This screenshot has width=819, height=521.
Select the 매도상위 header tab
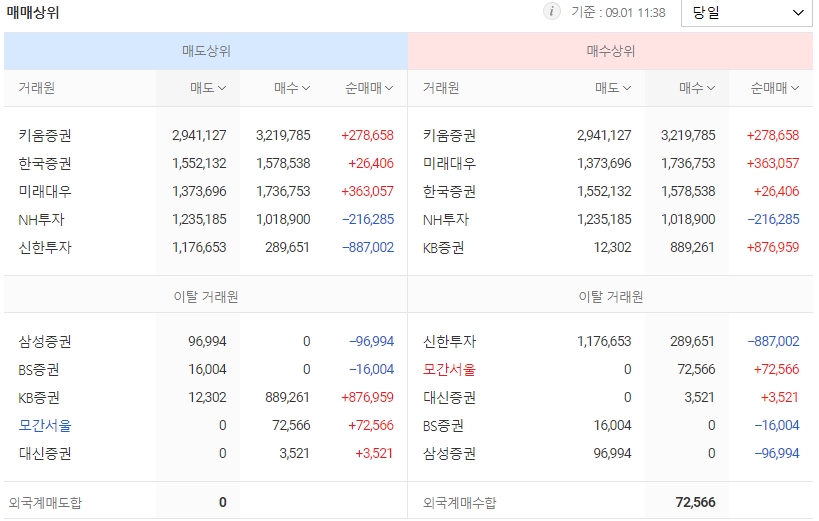coord(206,51)
